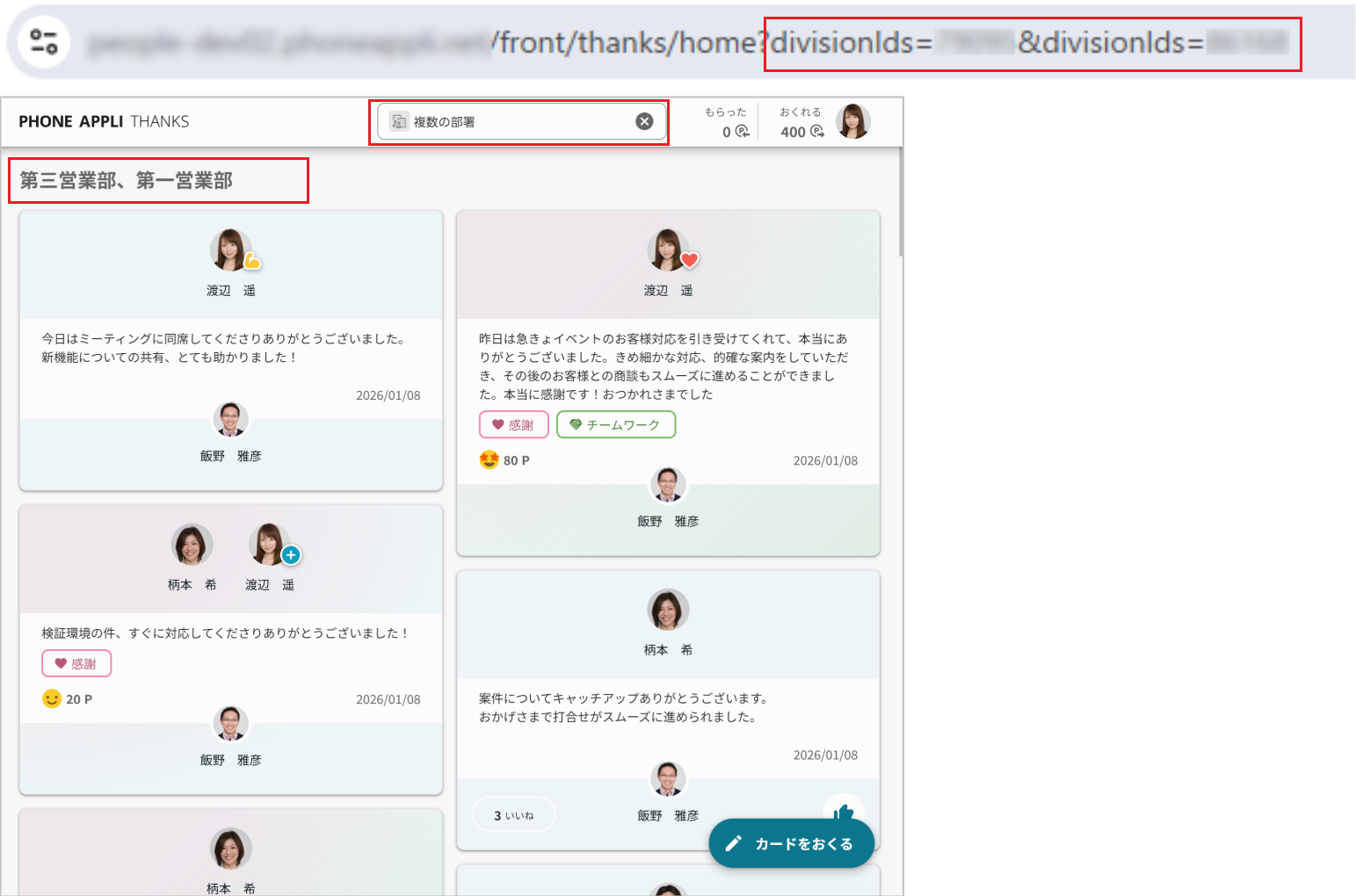Click the heart stamp on 渡辺遥's avatar
The image size is (1356, 896).
pyautogui.click(x=690, y=258)
